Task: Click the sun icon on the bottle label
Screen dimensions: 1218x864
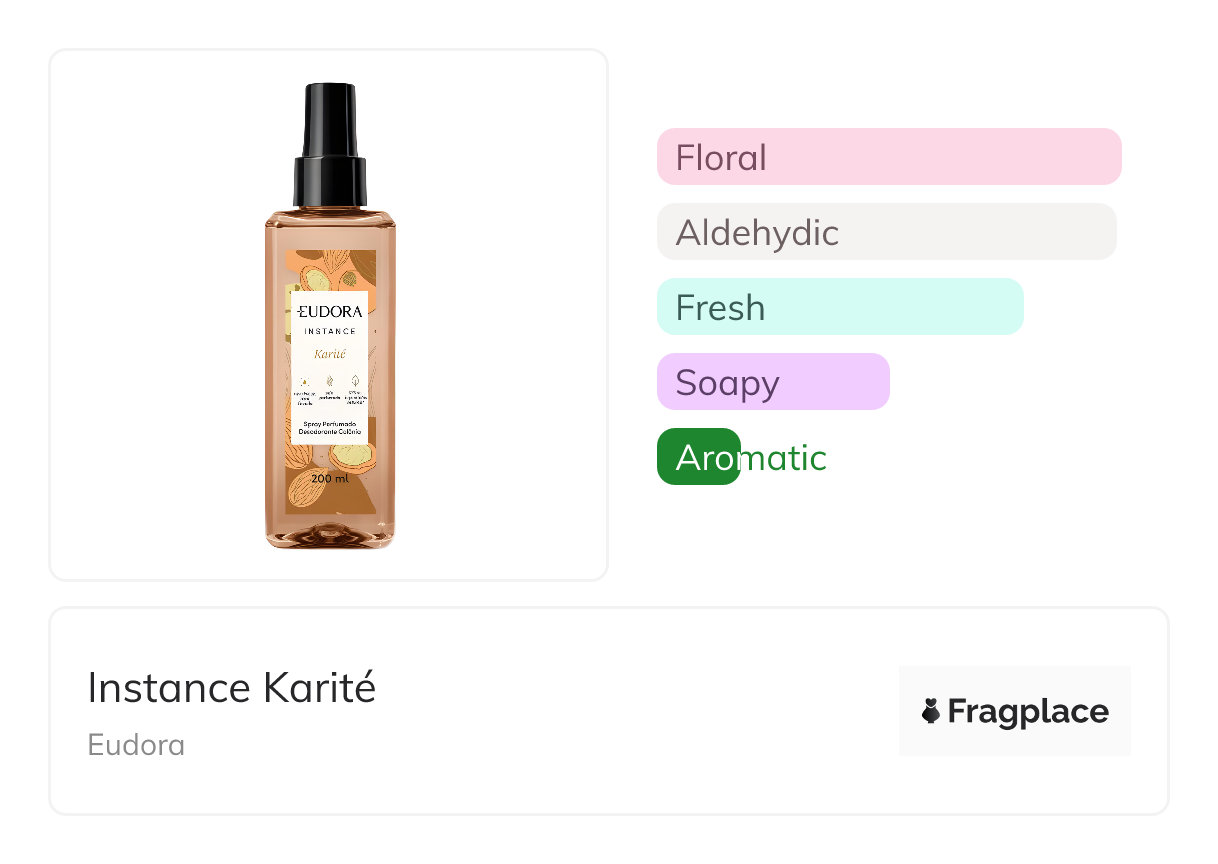Action: point(304,382)
